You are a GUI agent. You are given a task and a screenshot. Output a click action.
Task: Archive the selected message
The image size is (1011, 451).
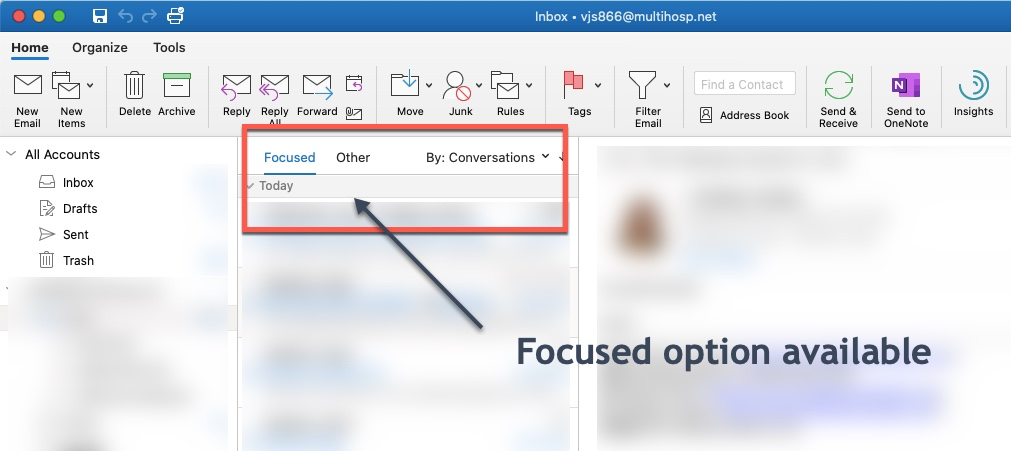point(177,95)
